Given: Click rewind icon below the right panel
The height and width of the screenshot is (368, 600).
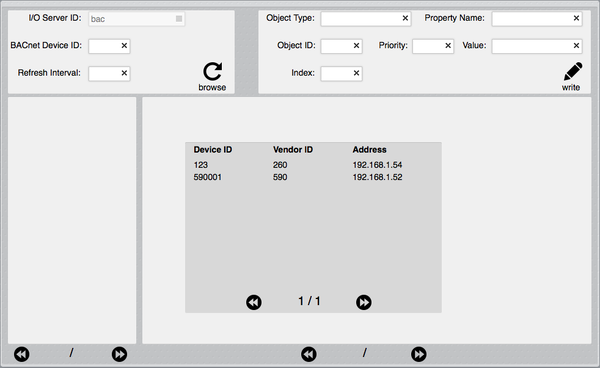Looking at the screenshot, I should [x=308, y=354].
